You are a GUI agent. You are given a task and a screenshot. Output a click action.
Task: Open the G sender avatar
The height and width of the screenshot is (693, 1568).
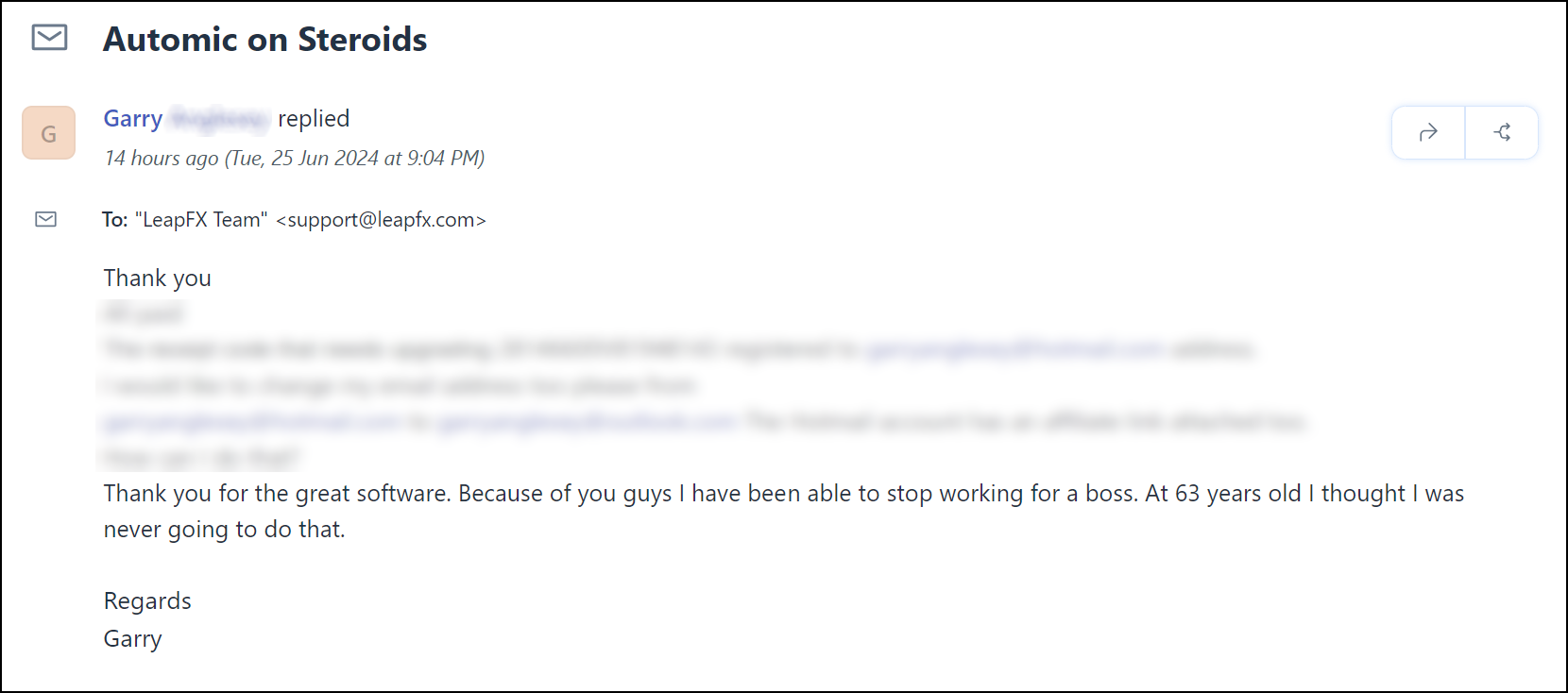tap(48, 132)
